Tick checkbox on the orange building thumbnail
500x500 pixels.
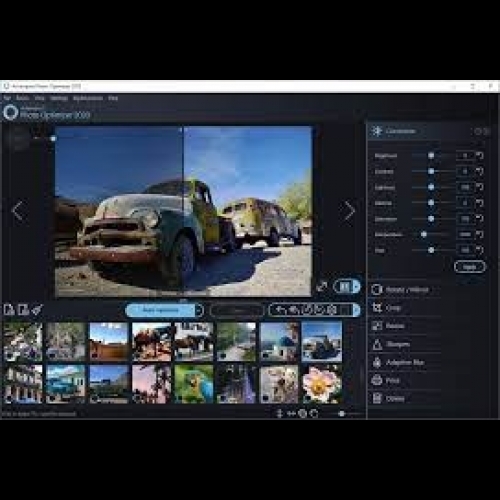coord(95,355)
